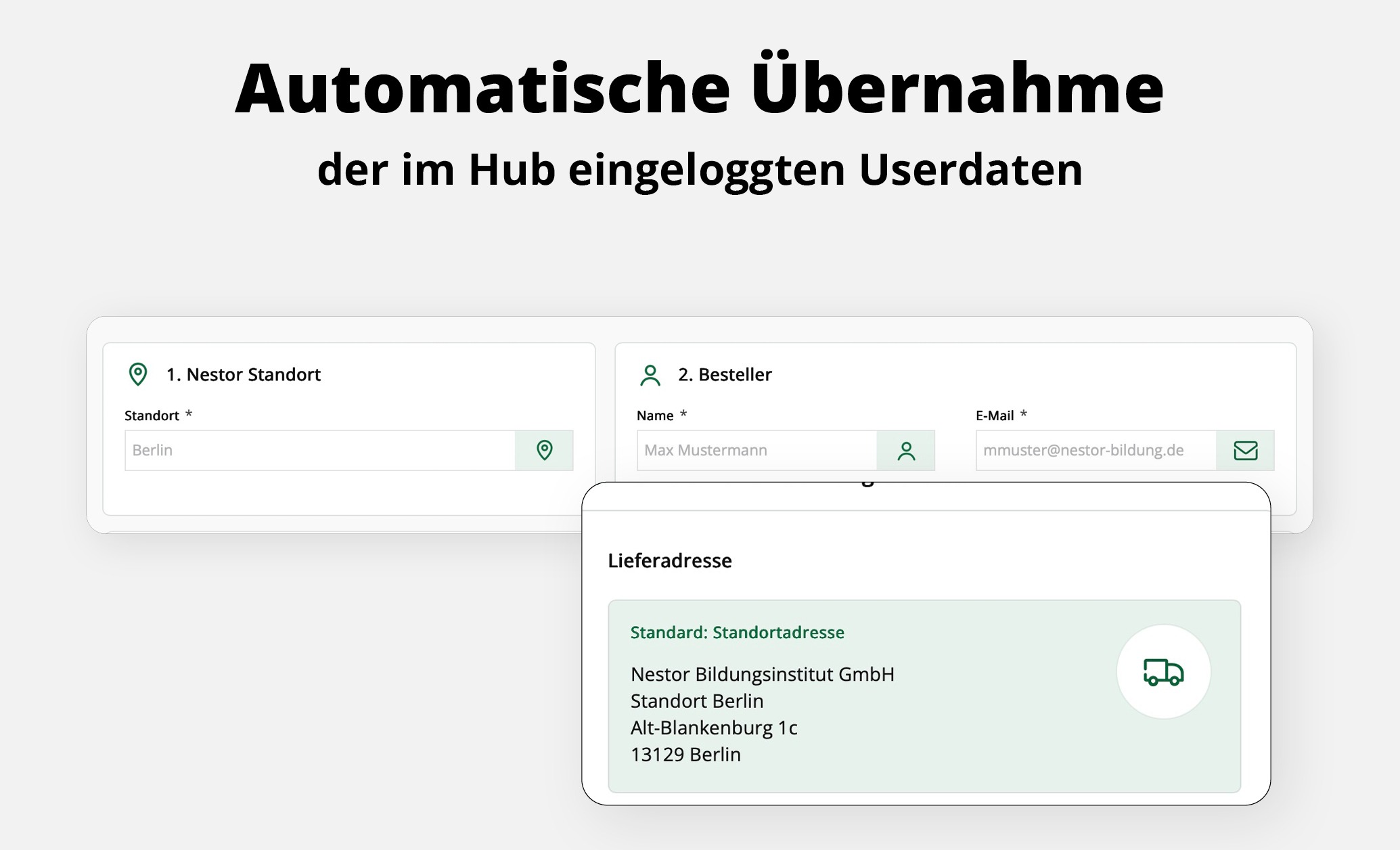The height and width of the screenshot is (850, 1400).
Task: Click the 'Alt-Blankenburg 1c' street line
Action: click(714, 728)
